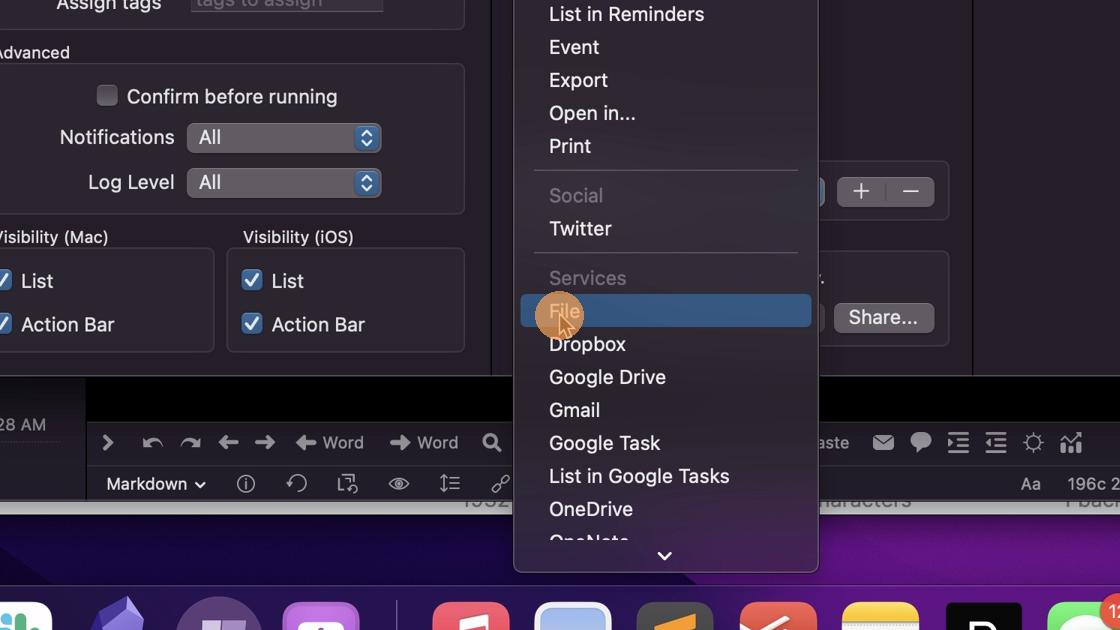Click the left arrow Word button
The image size is (1120, 630).
click(x=330, y=443)
